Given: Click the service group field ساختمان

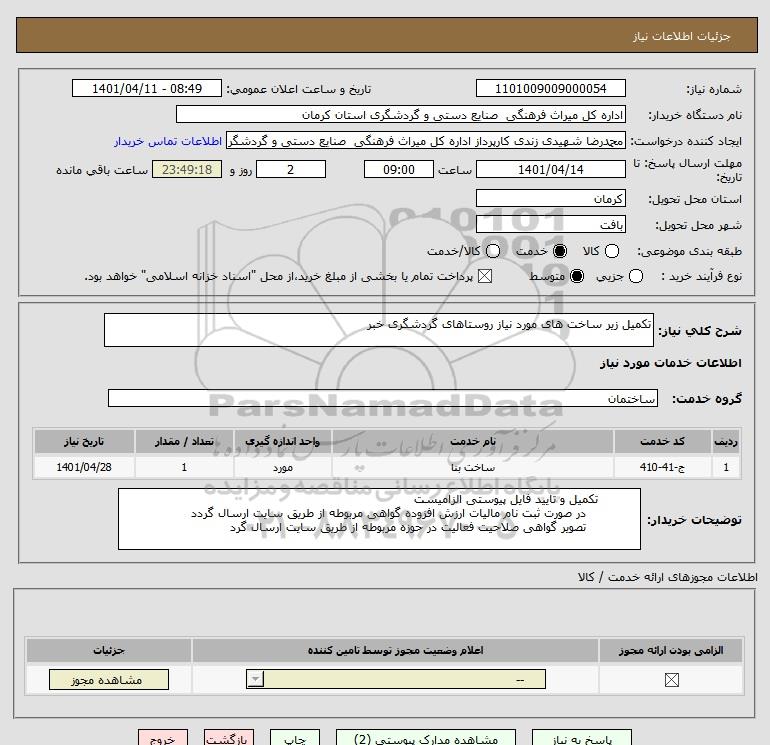Looking at the screenshot, I should click(383, 398).
